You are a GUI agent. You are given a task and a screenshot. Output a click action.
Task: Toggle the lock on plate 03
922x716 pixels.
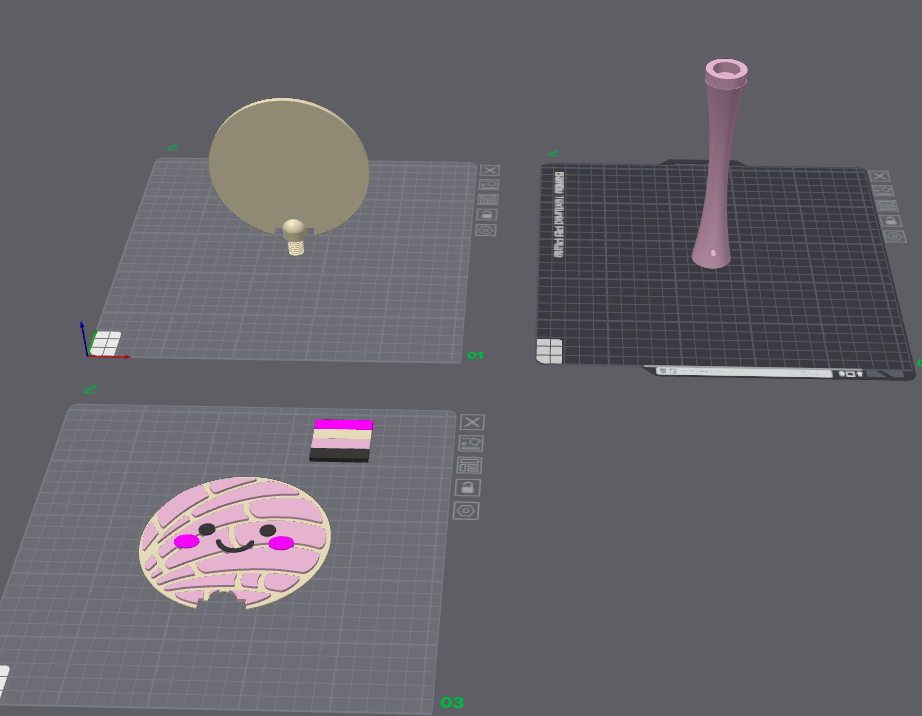(467, 487)
